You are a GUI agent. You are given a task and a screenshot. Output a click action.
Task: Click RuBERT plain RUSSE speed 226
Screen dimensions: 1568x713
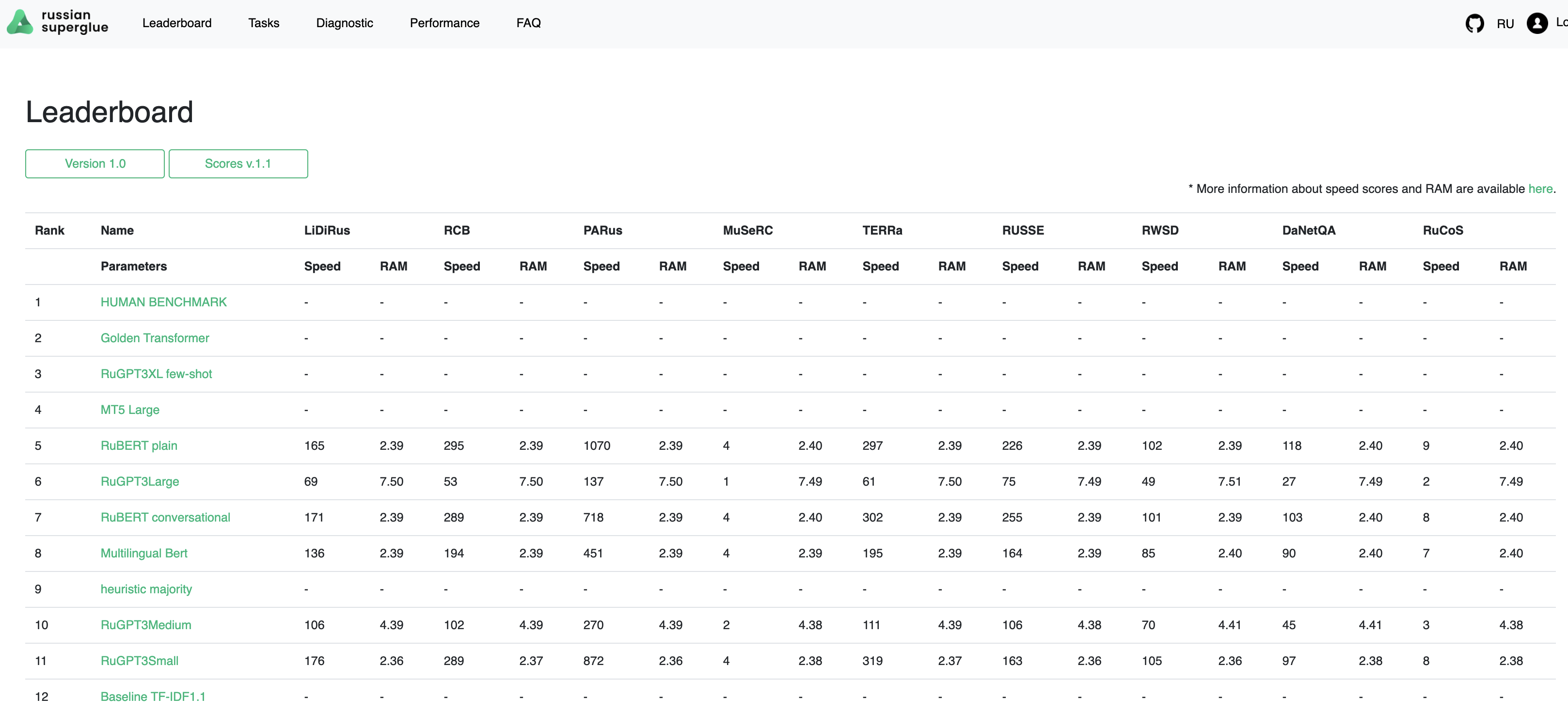[1012, 446]
